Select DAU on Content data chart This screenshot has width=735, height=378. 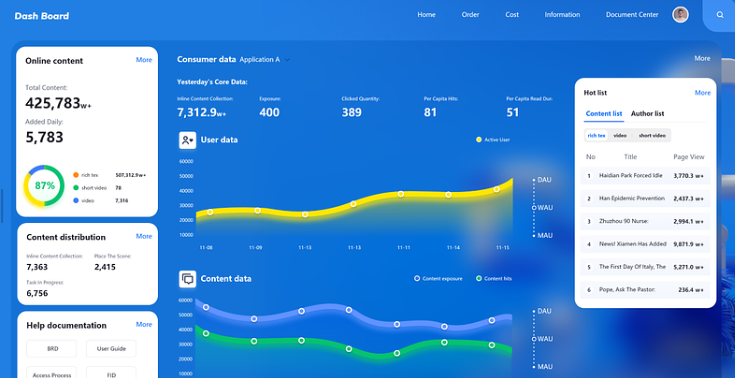pyautogui.click(x=544, y=311)
